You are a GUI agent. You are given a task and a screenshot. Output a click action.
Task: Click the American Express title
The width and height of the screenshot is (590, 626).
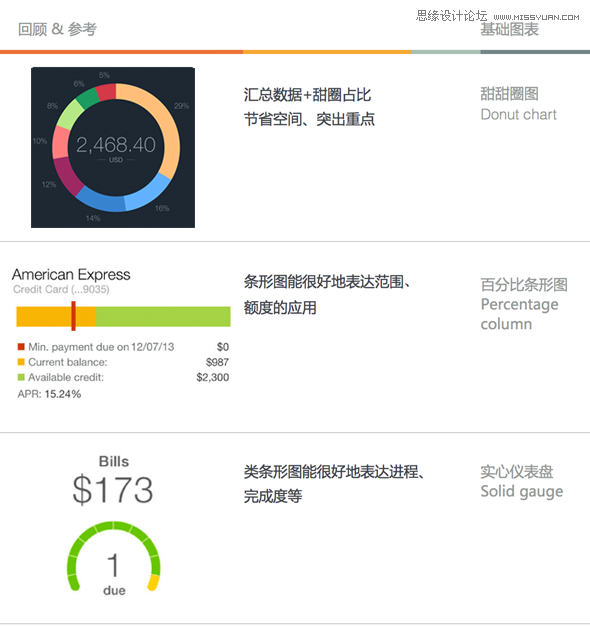[x=71, y=274]
